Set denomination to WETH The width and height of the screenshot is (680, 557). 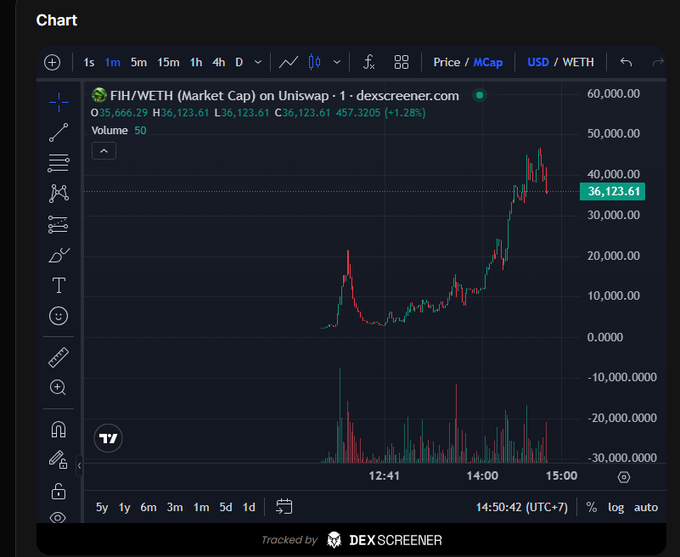[578, 62]
